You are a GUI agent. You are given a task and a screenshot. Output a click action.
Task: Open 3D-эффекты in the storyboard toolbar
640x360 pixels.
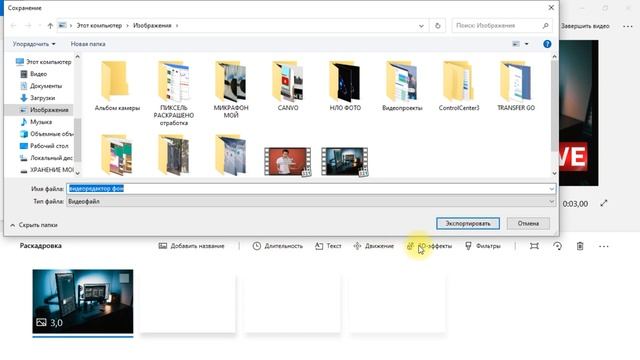[429, 246]
